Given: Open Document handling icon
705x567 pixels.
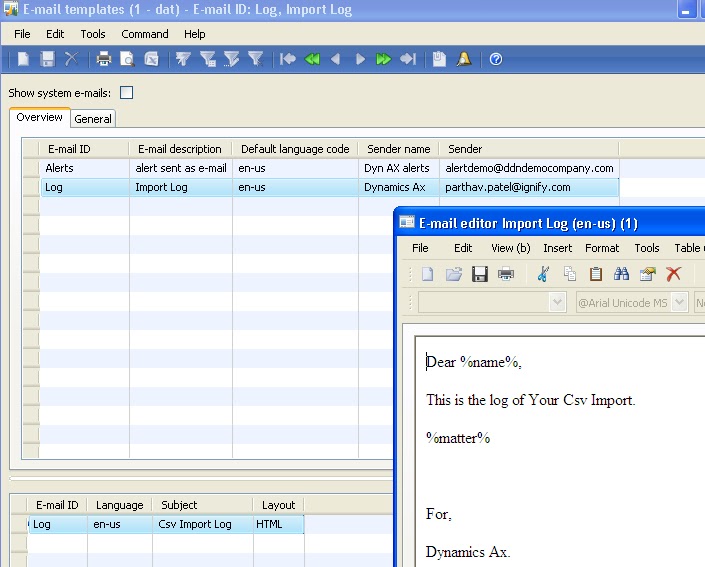Looking at the screenshot, I should point(439,59).
